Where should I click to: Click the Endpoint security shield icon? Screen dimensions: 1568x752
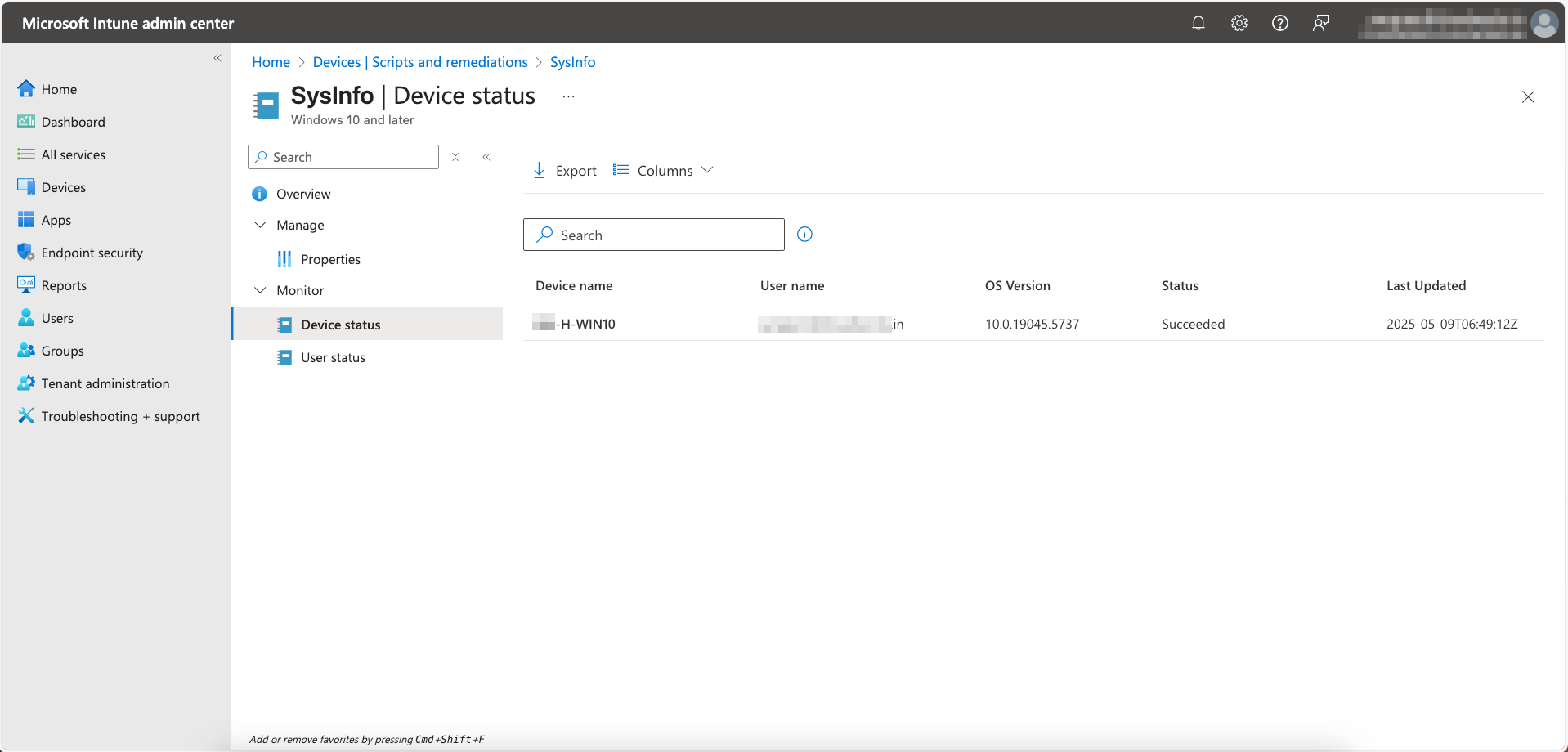(x=26, y=252)
